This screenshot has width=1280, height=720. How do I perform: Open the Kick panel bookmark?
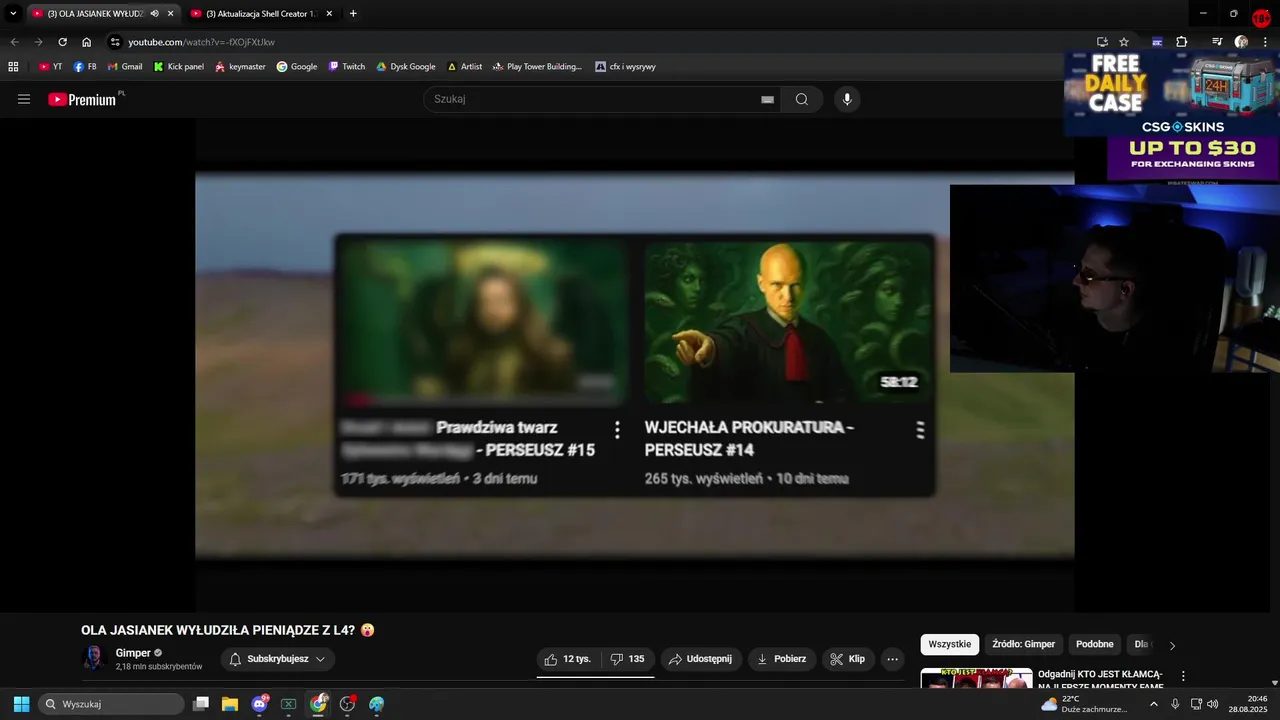coord(179,67)
